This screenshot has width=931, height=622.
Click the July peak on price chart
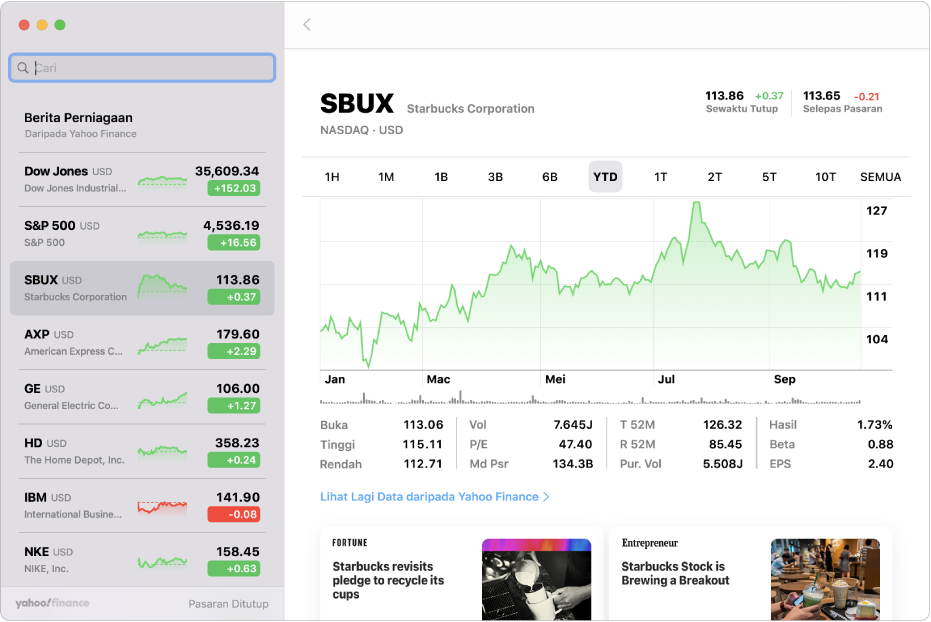[x=693, y=205]
